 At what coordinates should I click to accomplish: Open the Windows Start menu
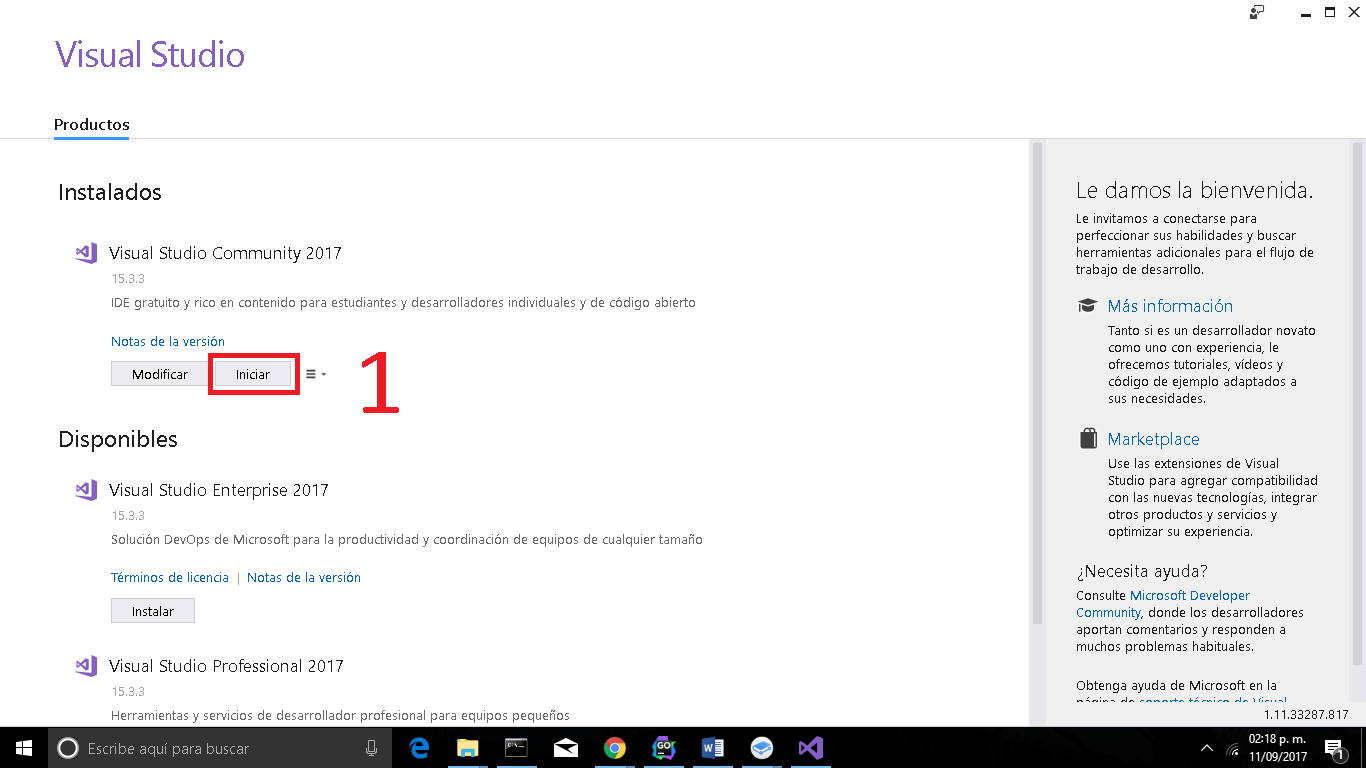click(x=23, y=748)
